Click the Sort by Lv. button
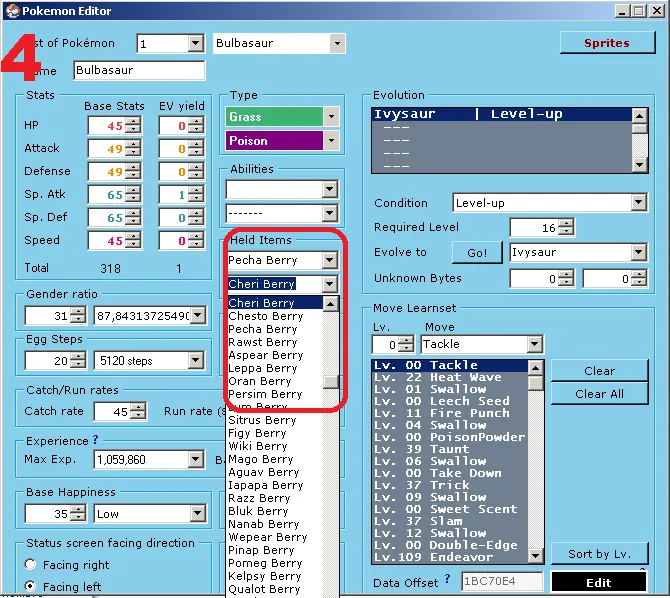The height and width of the screenshot is (598, 670). pyautogui.click(x=599, y=554)
